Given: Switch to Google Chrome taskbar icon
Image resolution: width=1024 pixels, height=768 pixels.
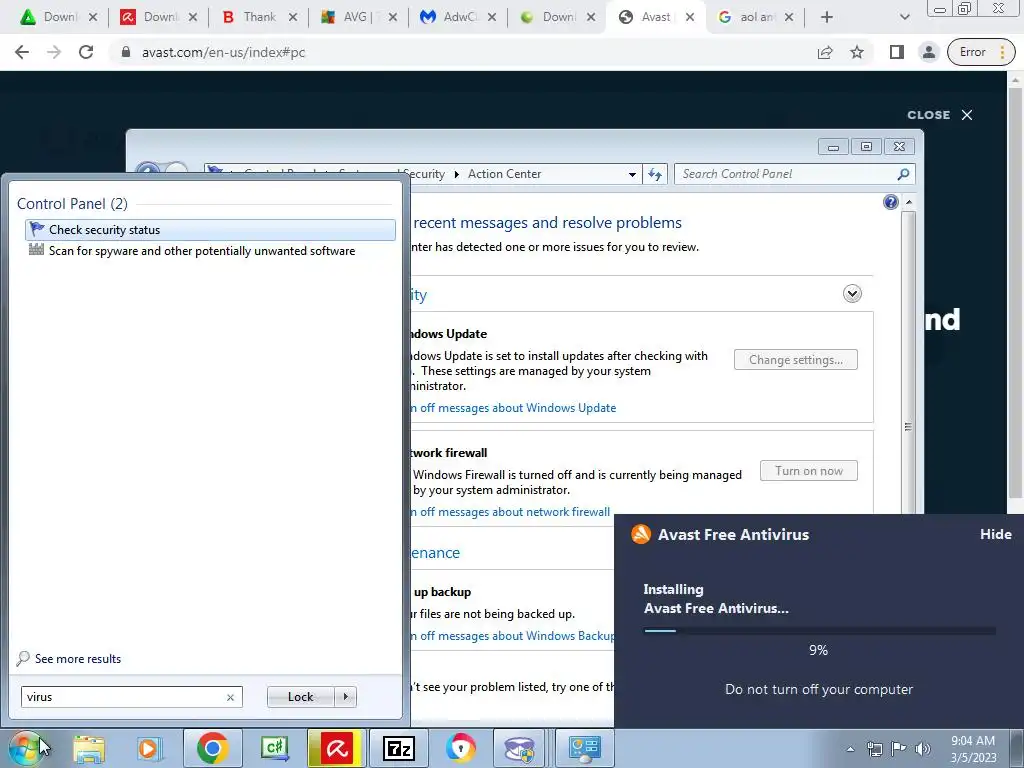Looking at the screenshot, I should [x=212, y=748].
